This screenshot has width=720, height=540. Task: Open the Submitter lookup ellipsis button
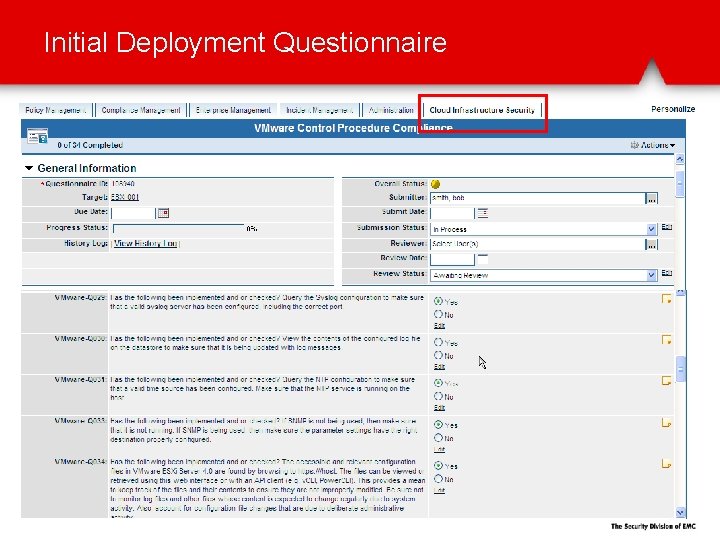pyautogui.click(x=652, y=198)
